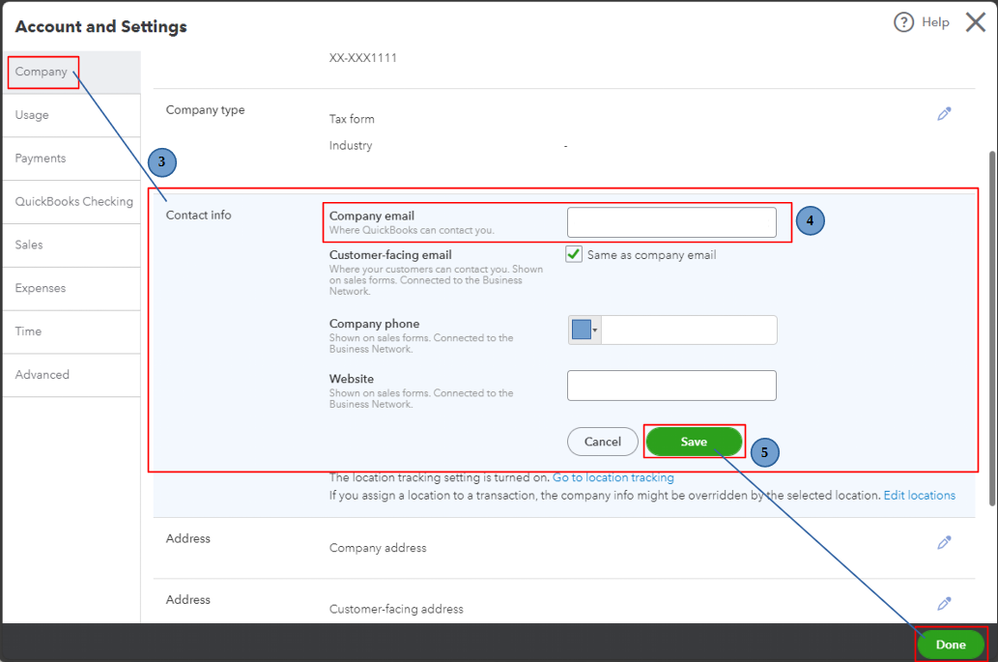
Task: Click the Done button
Action: [x=950, y=645]
